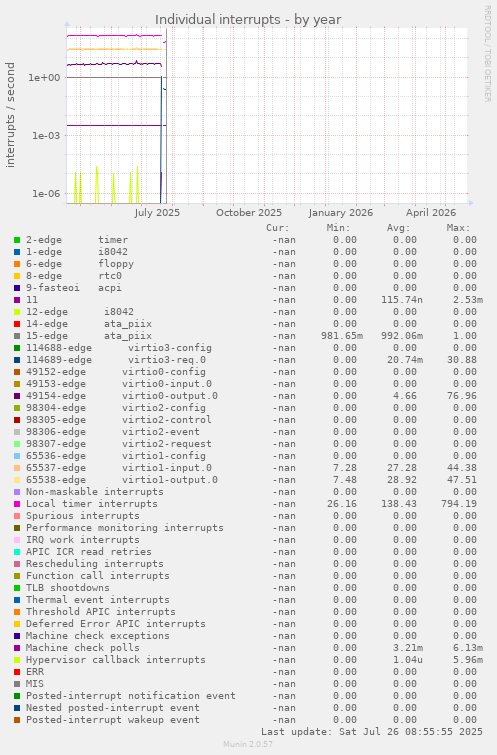Click the July 2025 label on the x-axis
497x755 pixels.
click(157, 212)
